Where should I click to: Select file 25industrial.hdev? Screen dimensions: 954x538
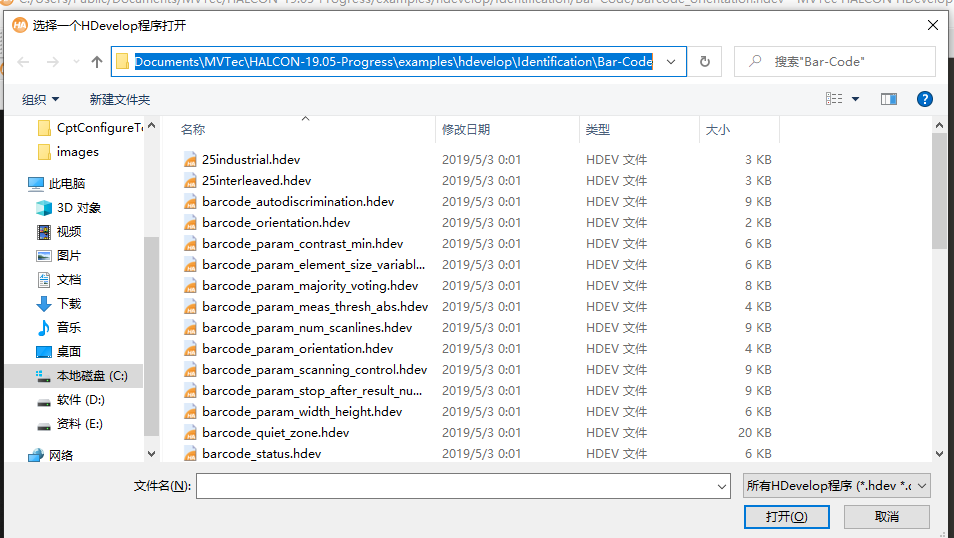click(251, 159)
